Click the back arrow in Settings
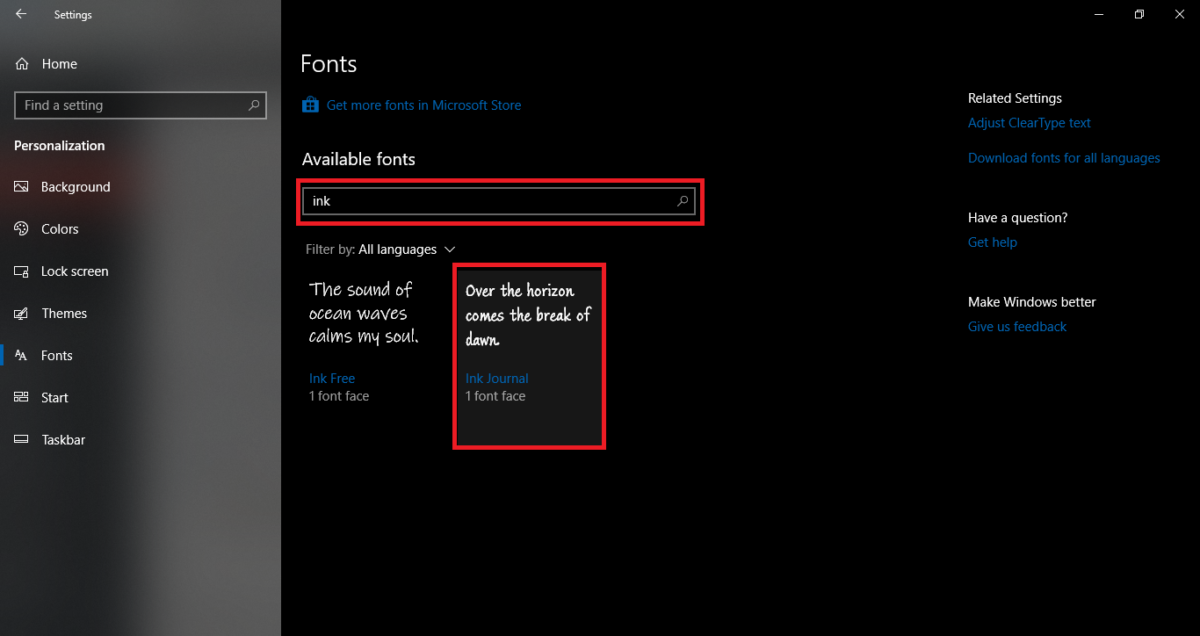The image size is (1200, 636). (x=21, y=14)
